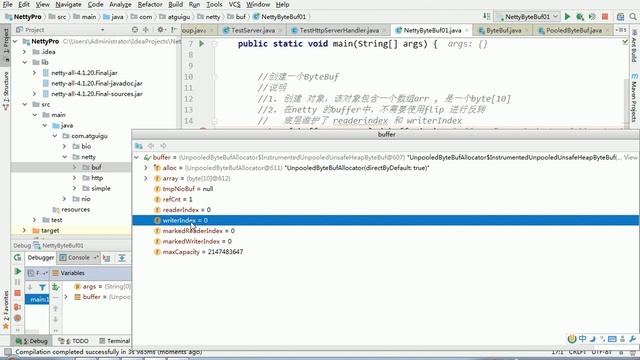Run NettyByteBuf01 with green play icon

click(567, 17)
